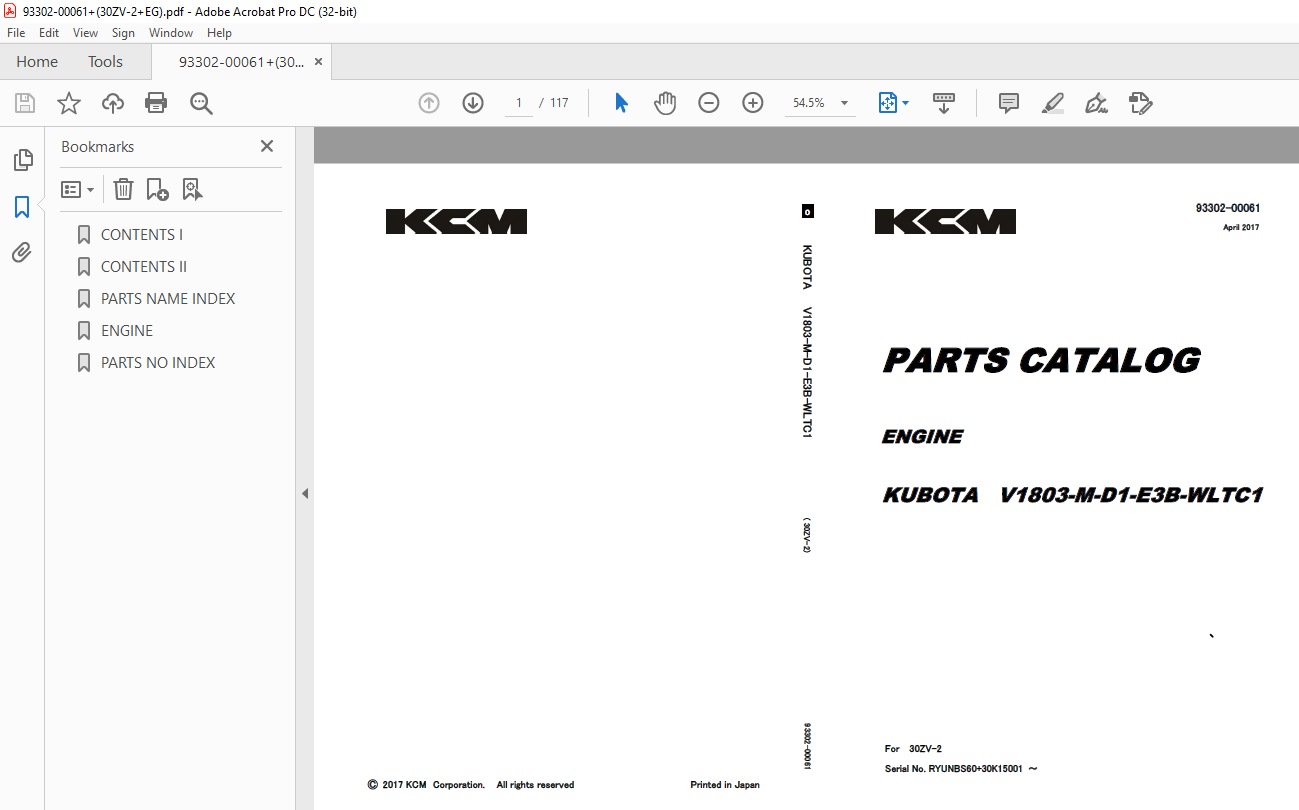Open Attachments paperclip panel
1299x810 pixels.
point(22,253)
